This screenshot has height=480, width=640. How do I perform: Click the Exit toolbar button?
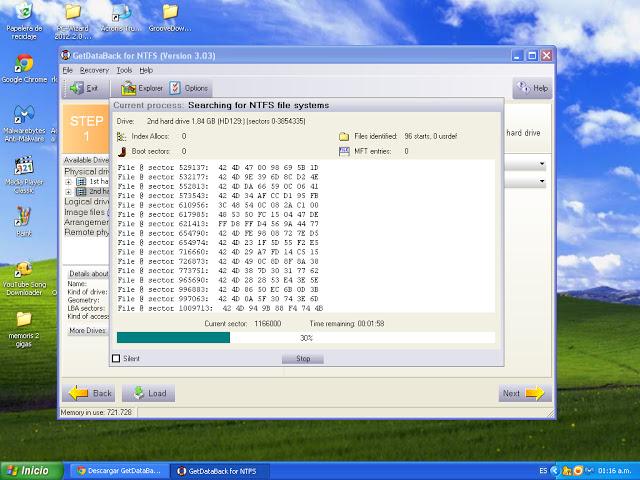click(84, 88)
